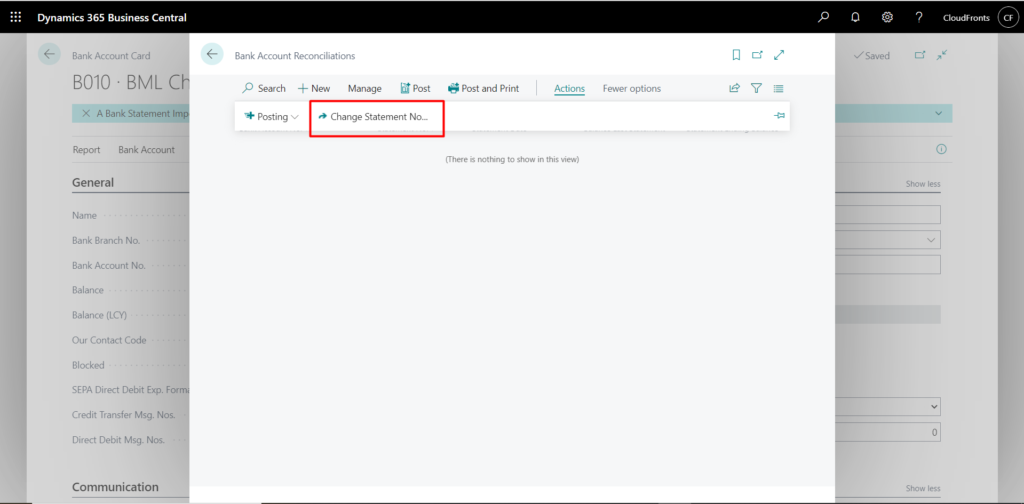The height and width of the screenshot is (504, 1024).
Task: Click the Direct Debit Msg. Nos. label
Action: (119, 439)
